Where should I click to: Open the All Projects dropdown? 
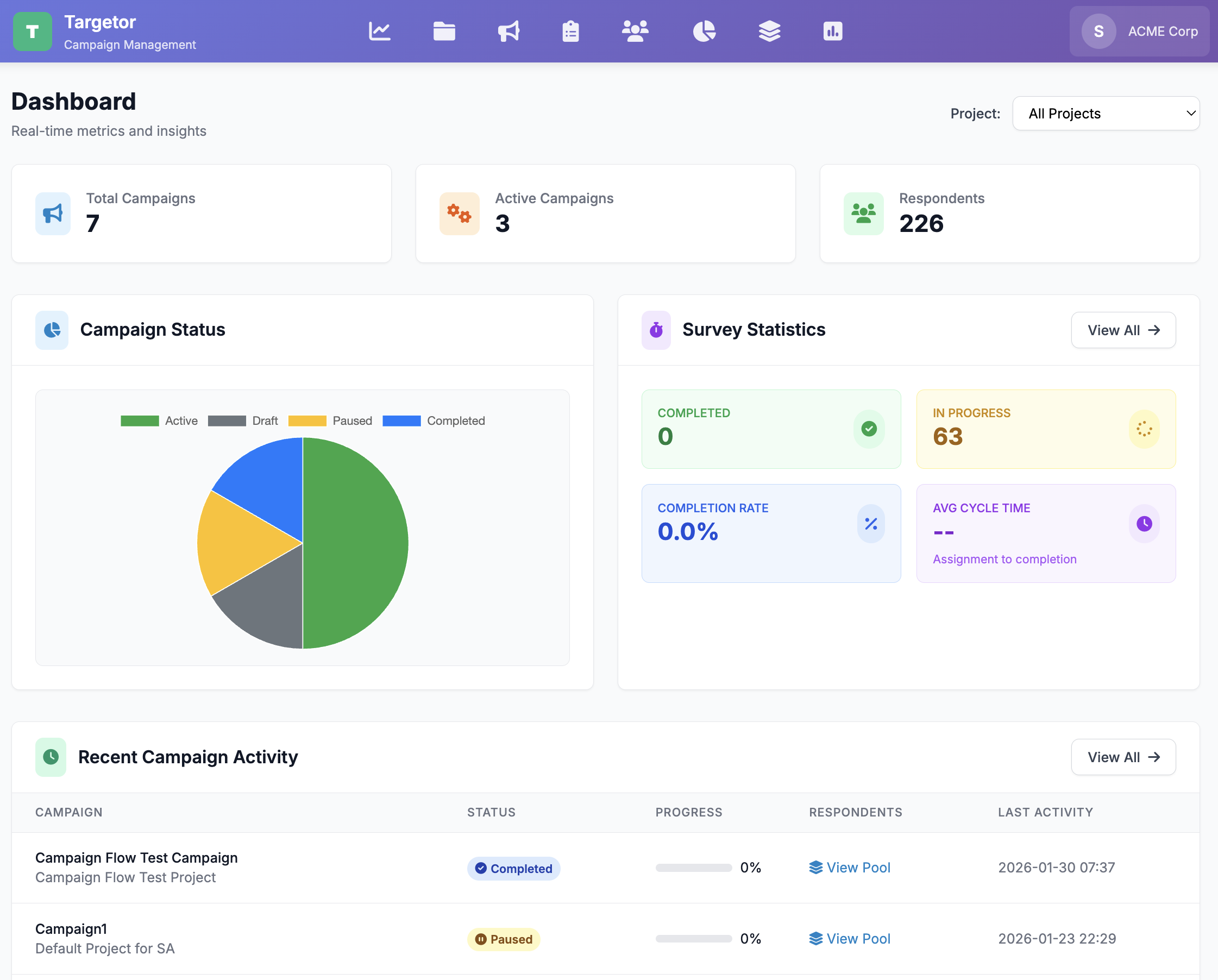(x=1105, y=113)
